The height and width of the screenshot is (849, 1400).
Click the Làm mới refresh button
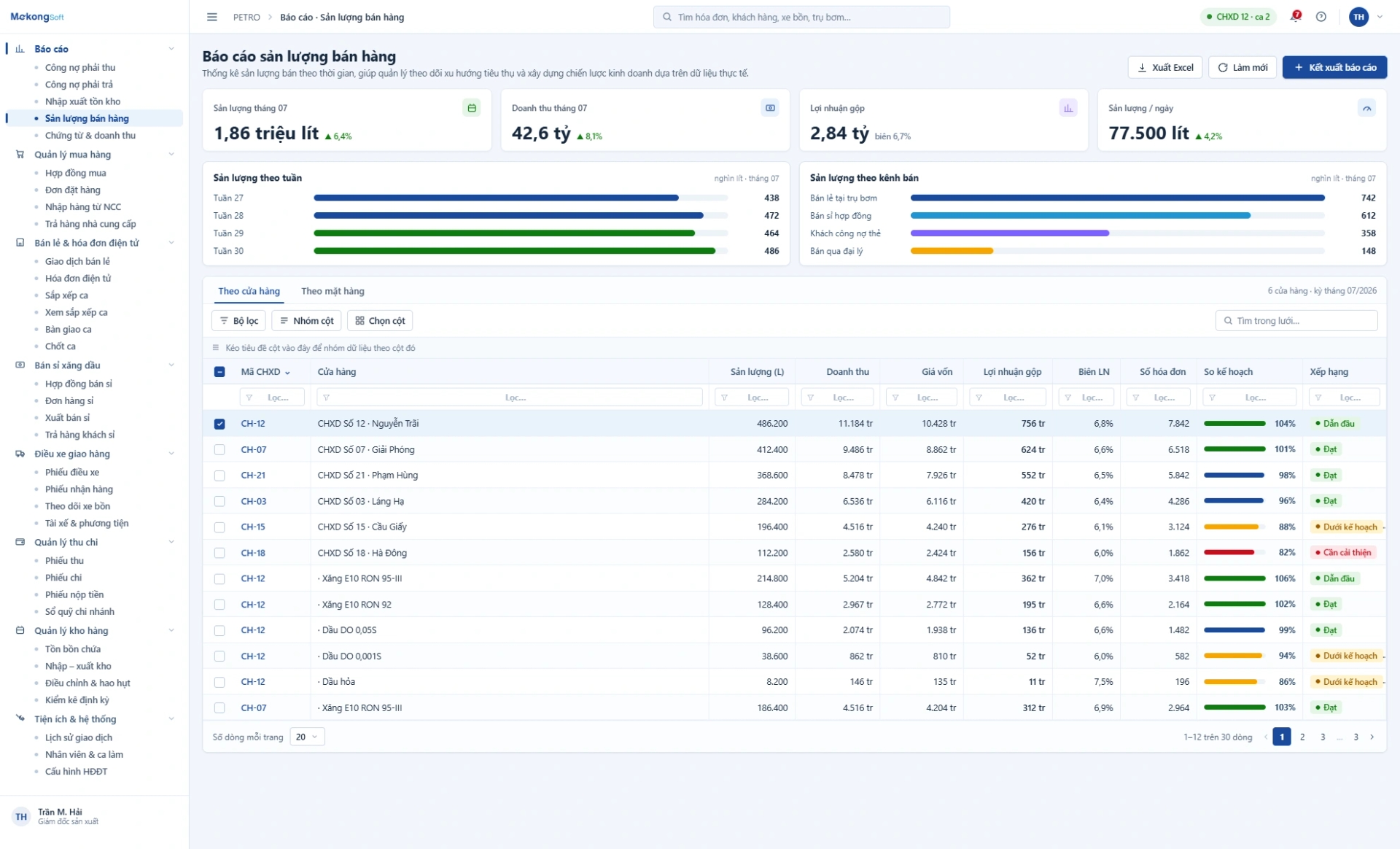[1242, 68]
